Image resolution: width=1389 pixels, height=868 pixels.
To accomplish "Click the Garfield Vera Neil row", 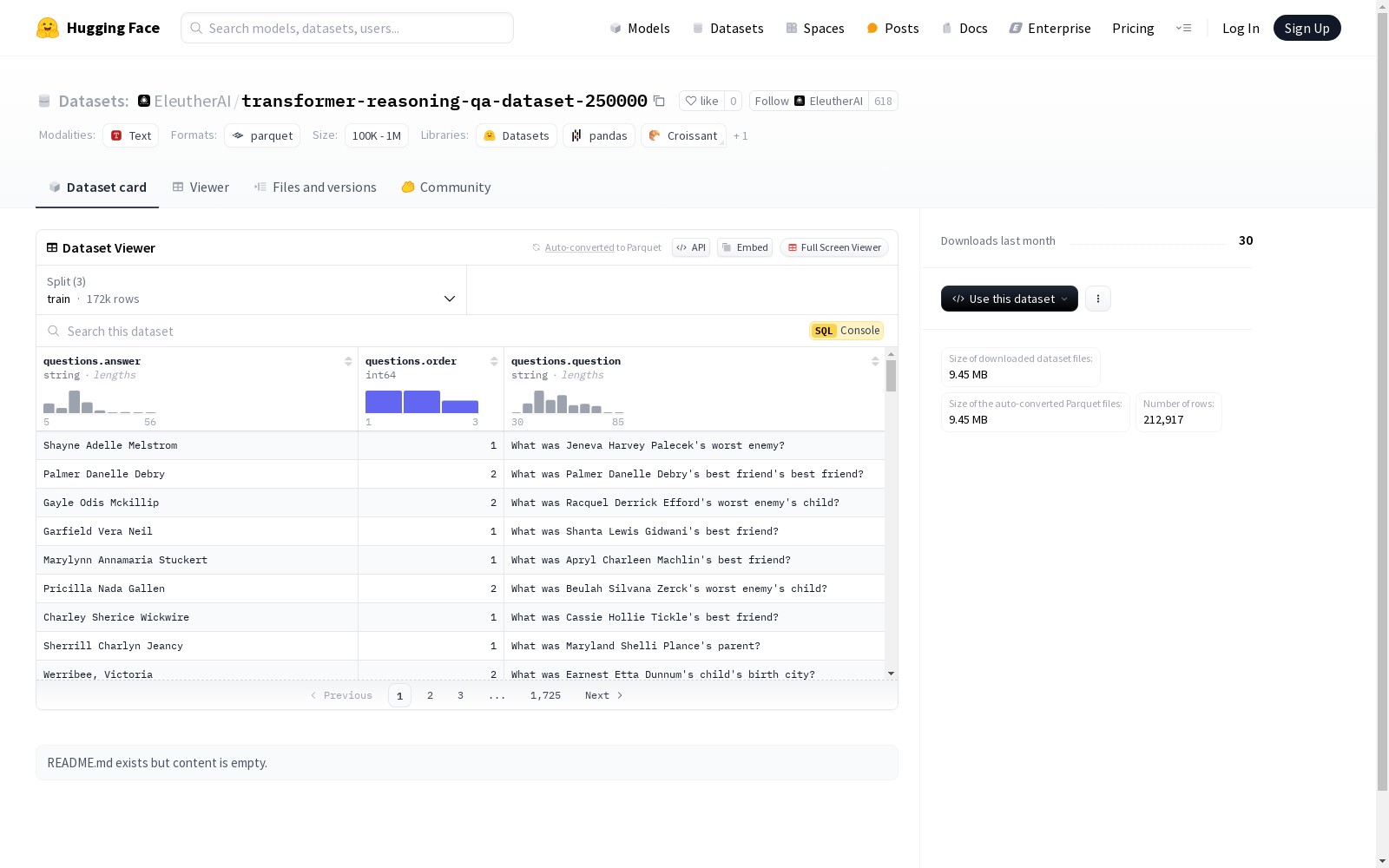I will pyautogui.click(x=460, y=531).
